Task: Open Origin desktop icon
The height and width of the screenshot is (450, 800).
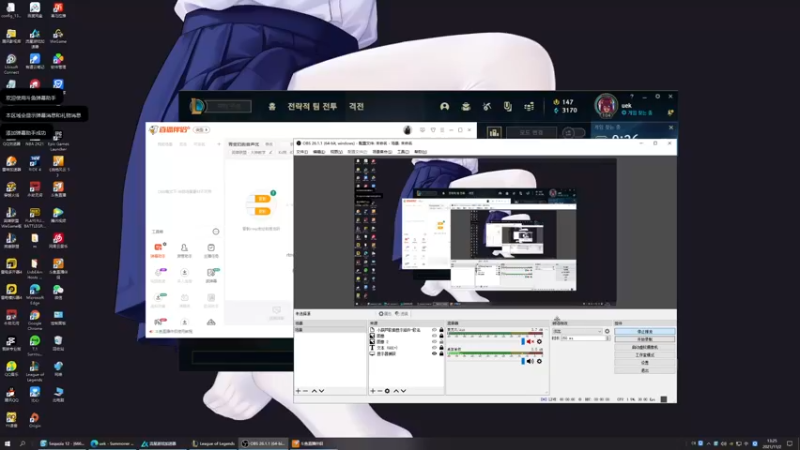Action: click(35, 421)
